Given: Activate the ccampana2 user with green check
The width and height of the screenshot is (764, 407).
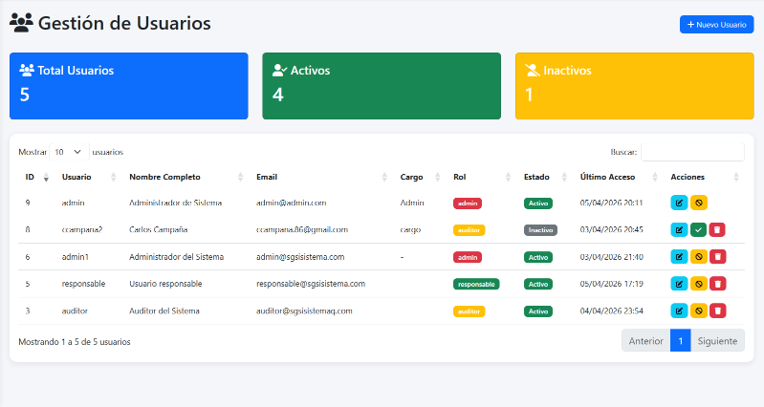Looking at the screenshot, I should (698, 230).
